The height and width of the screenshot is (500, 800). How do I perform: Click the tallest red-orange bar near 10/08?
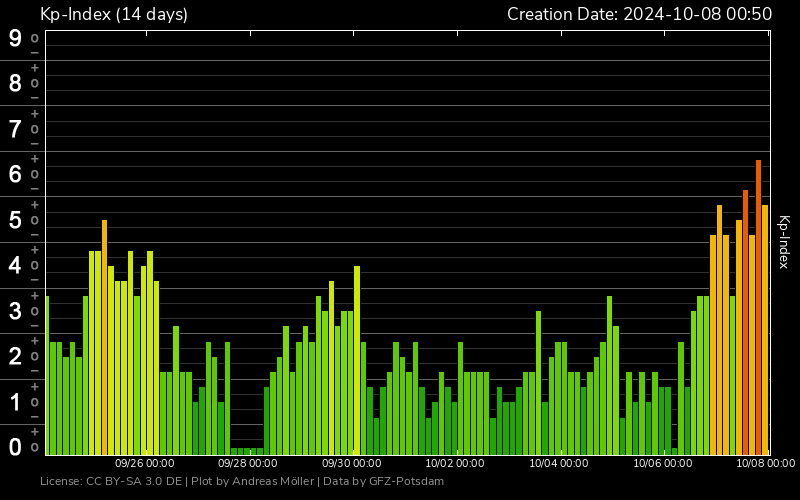coord(758,300)
